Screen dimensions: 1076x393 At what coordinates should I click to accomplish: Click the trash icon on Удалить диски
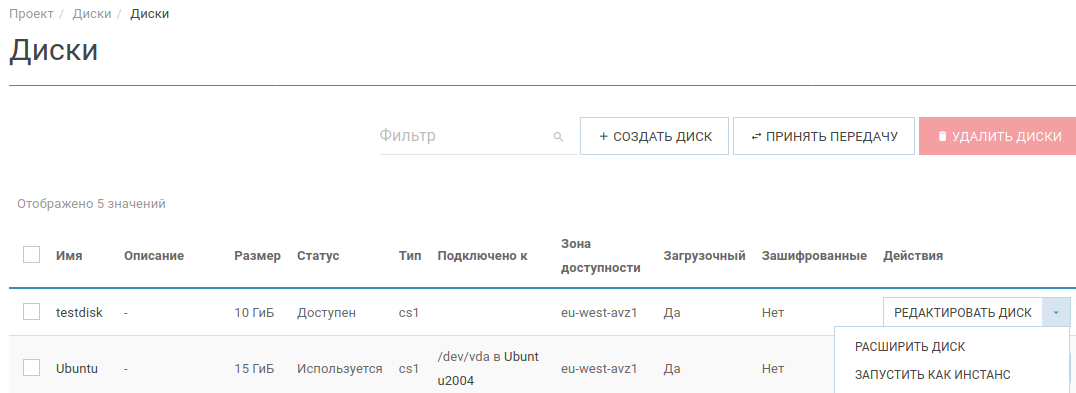click(942, 136)
